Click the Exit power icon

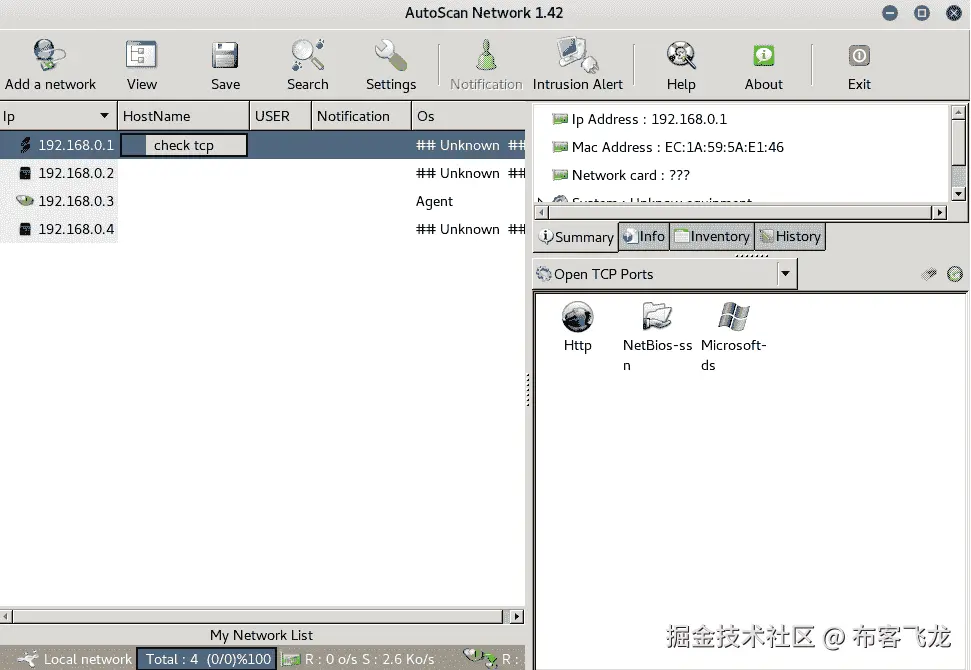859,56
